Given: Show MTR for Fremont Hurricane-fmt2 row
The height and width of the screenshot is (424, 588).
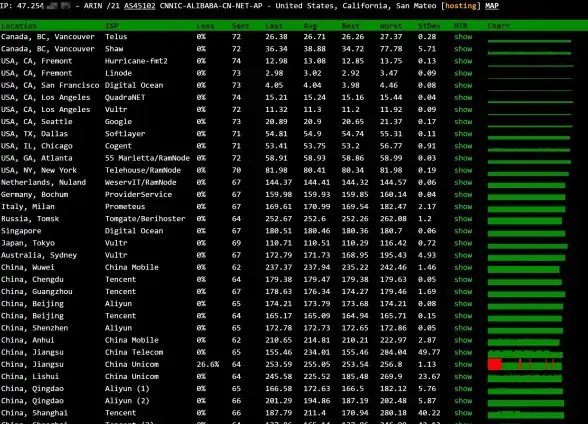Looking at the screenshot, I should (x=463, y=61).
